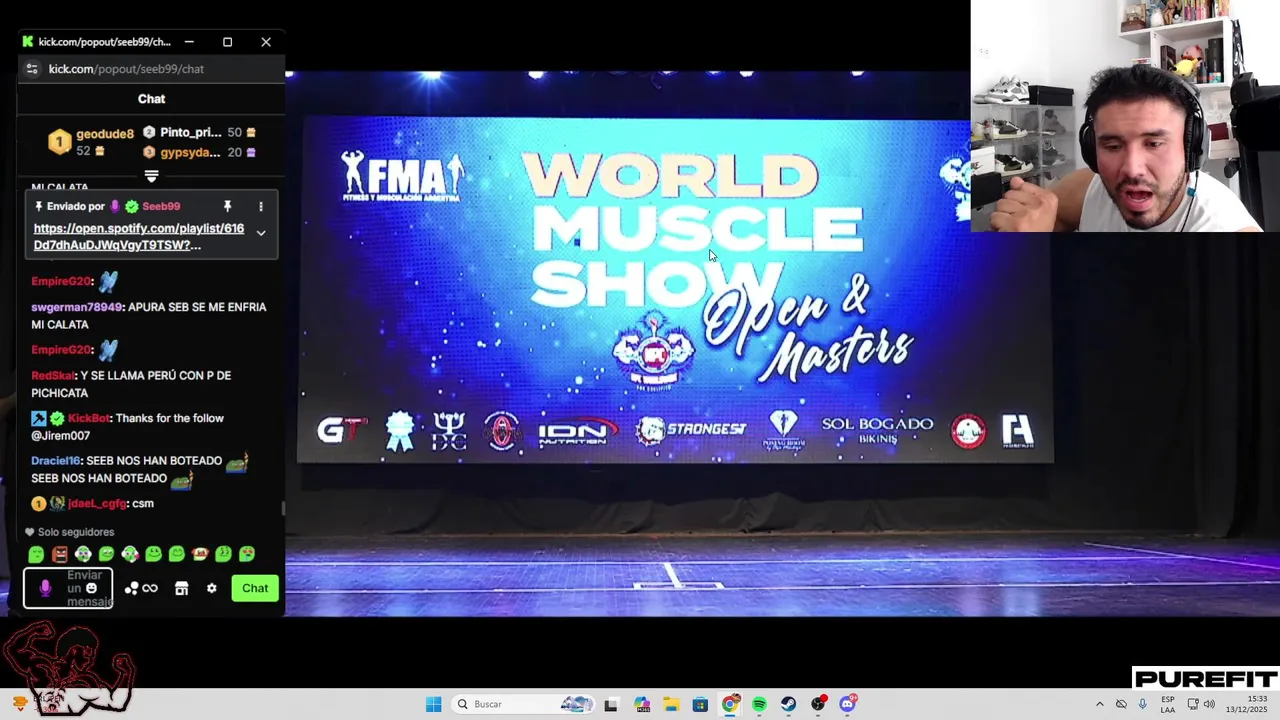
Task: Open the ESP LAA language switcher
Action: [1168, 704]
